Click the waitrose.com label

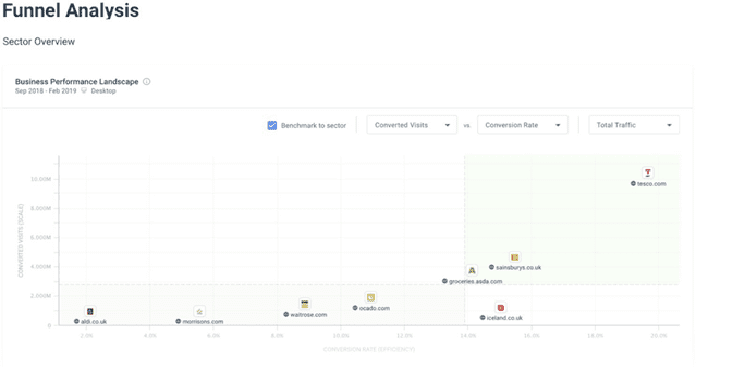click(309, 315)
